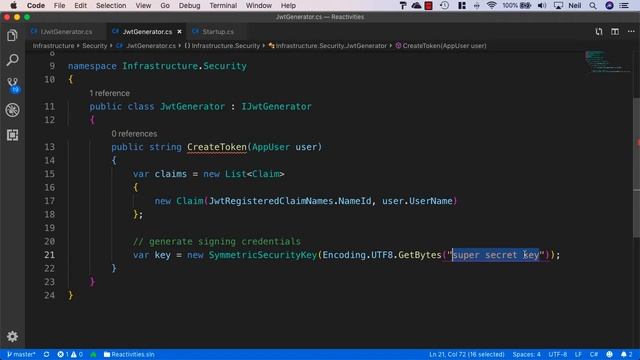Image resolution: width=640 pixels, height=360 pixels.
Task: Click the JwtRegisteredClaimNames identifier on line 17
Action: pyautogui.click(x=271, y=201)
